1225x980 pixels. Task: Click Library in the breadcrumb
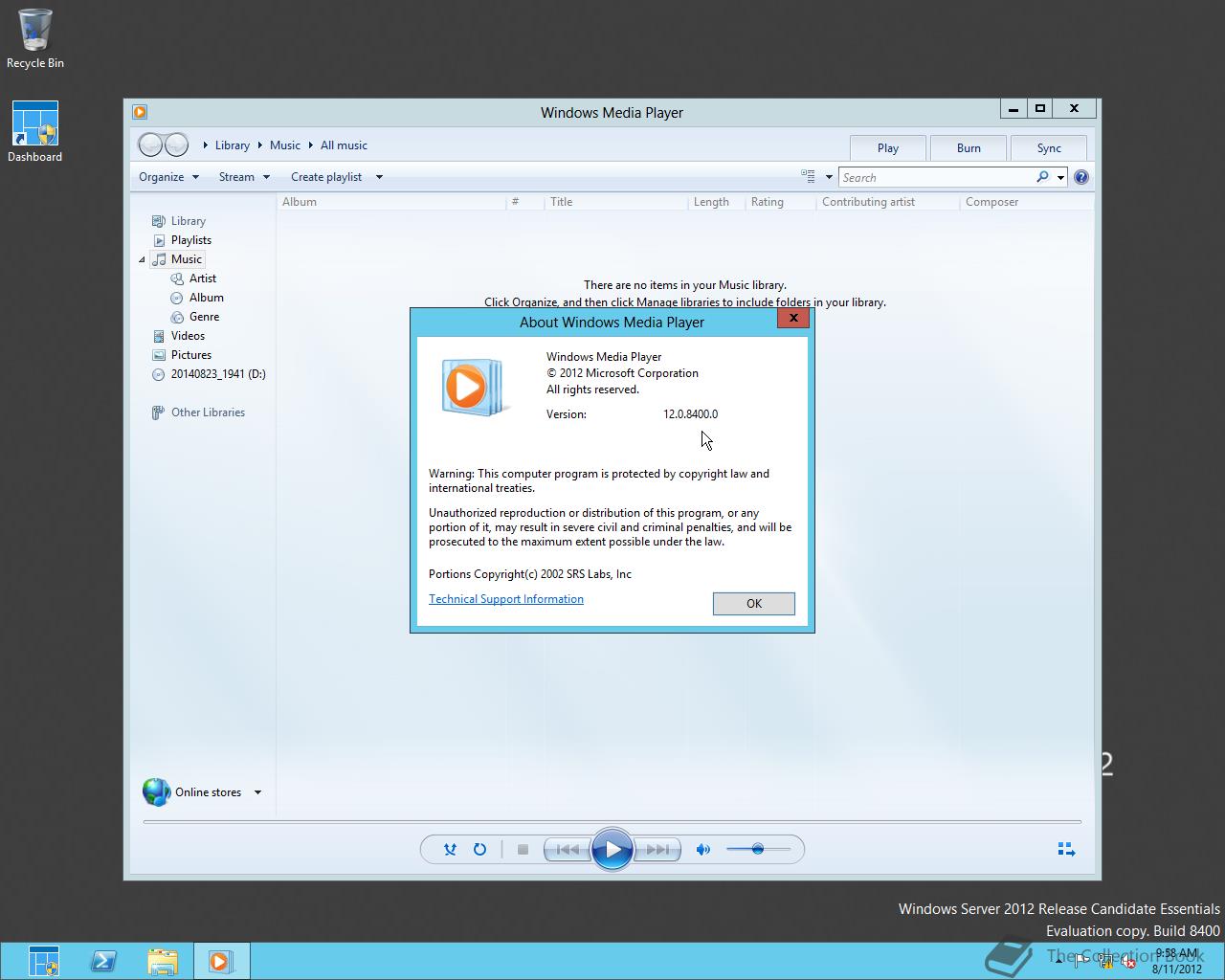click(233, 145)
